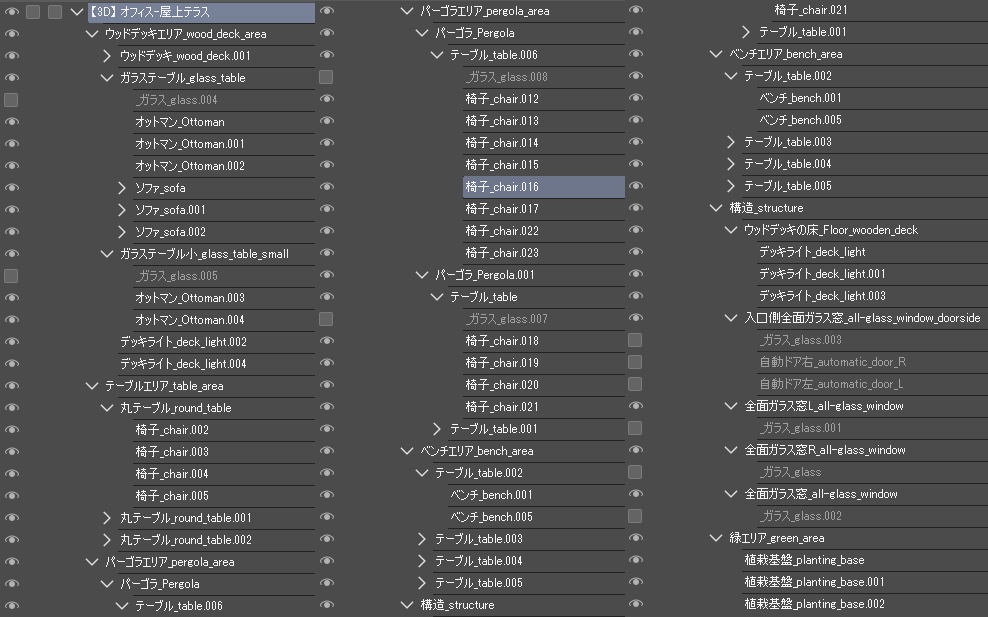Collapse the パーゴラ_Pergola.001 group

tap(422, 275)
